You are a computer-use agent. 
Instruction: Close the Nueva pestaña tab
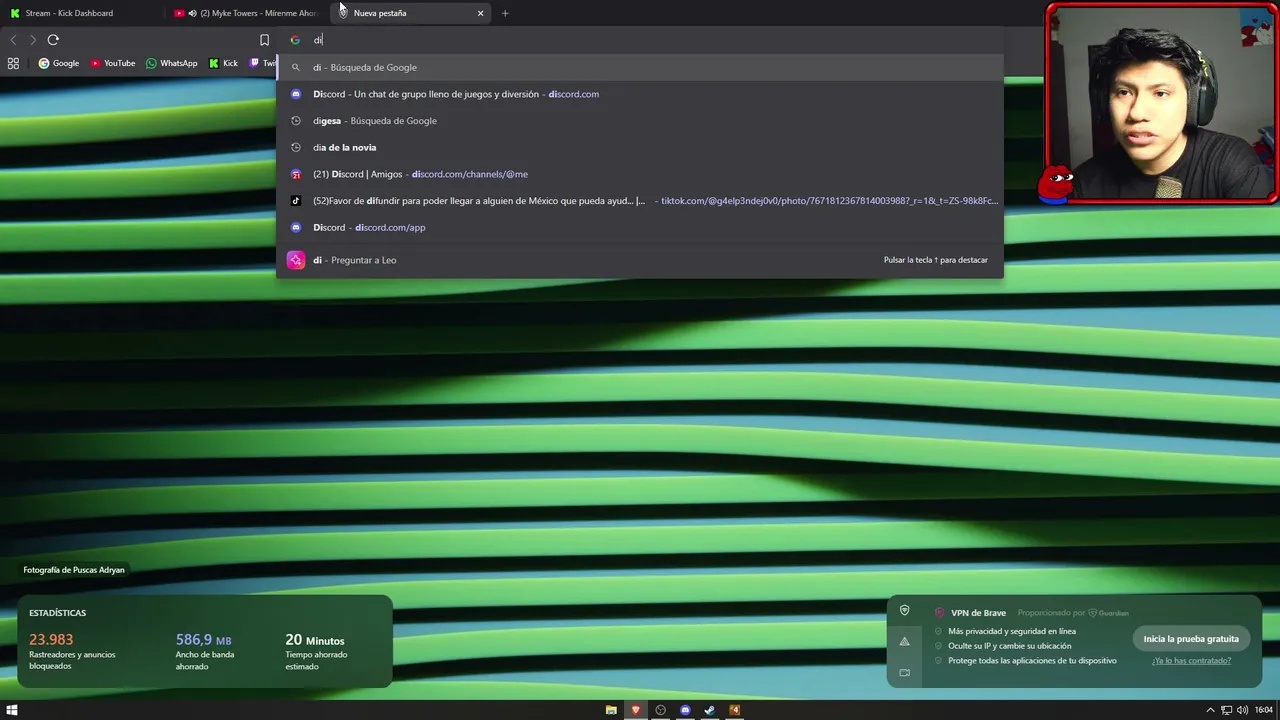pos(480,13)
